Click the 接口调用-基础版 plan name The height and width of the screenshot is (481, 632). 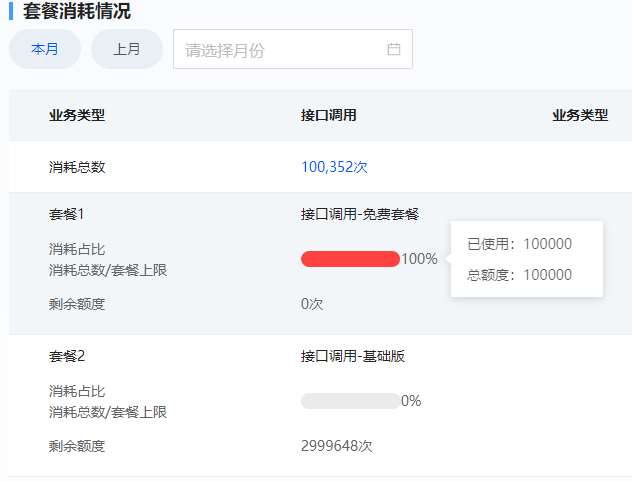[x=352, y=356]
